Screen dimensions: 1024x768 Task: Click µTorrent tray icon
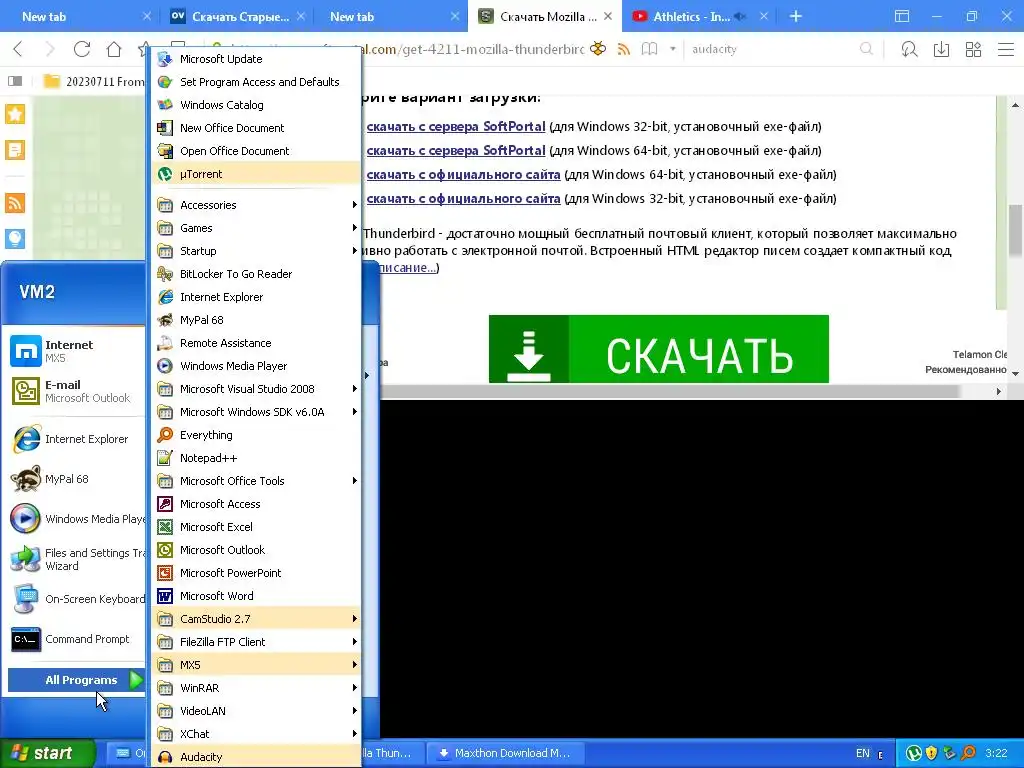914,753
